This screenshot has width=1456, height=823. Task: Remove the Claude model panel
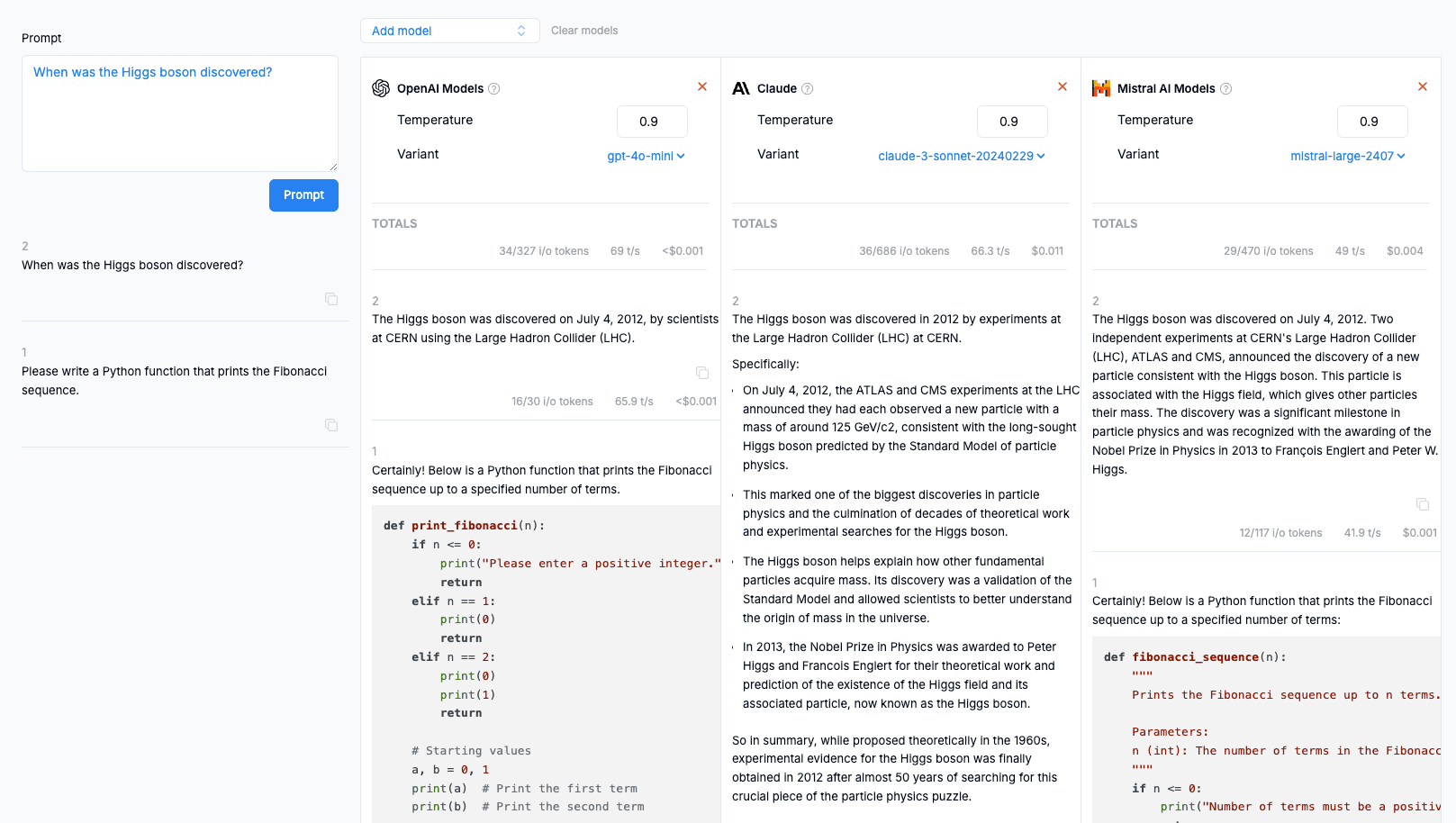pos(1063,86)
